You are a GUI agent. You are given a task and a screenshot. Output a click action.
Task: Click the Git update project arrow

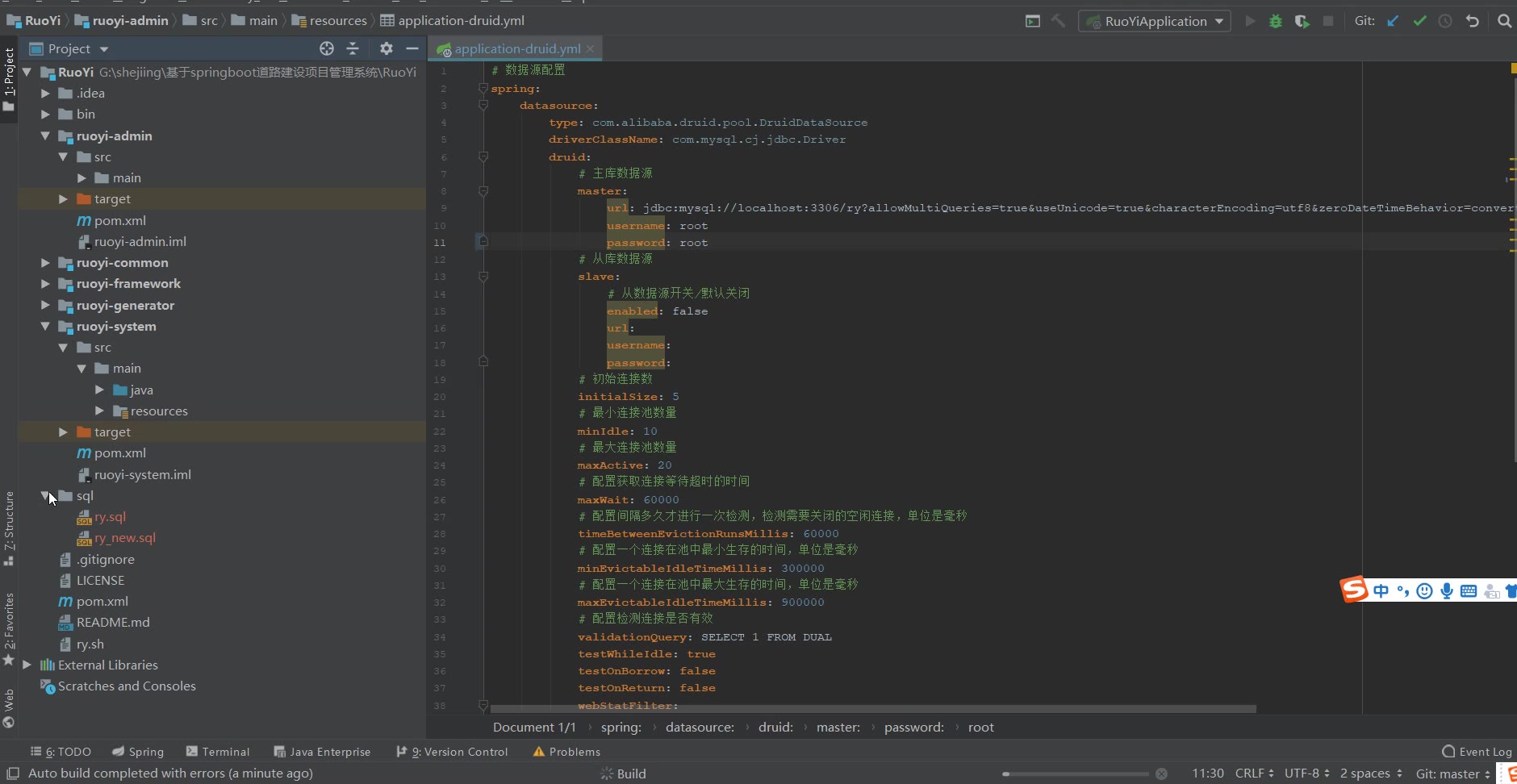pos(1393,21)
